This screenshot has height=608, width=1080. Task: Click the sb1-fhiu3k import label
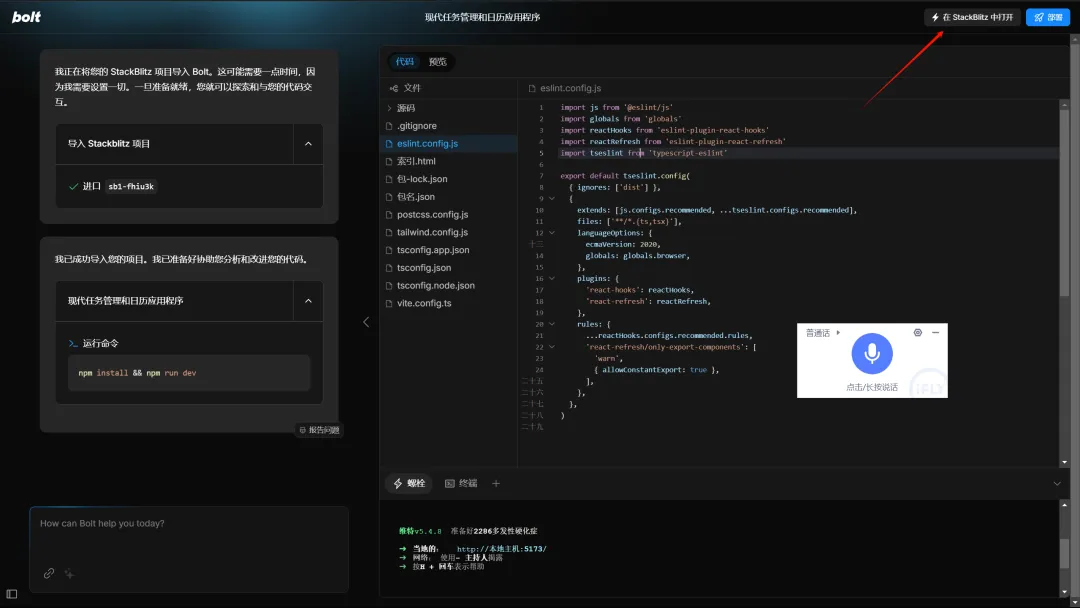[131, 187]
